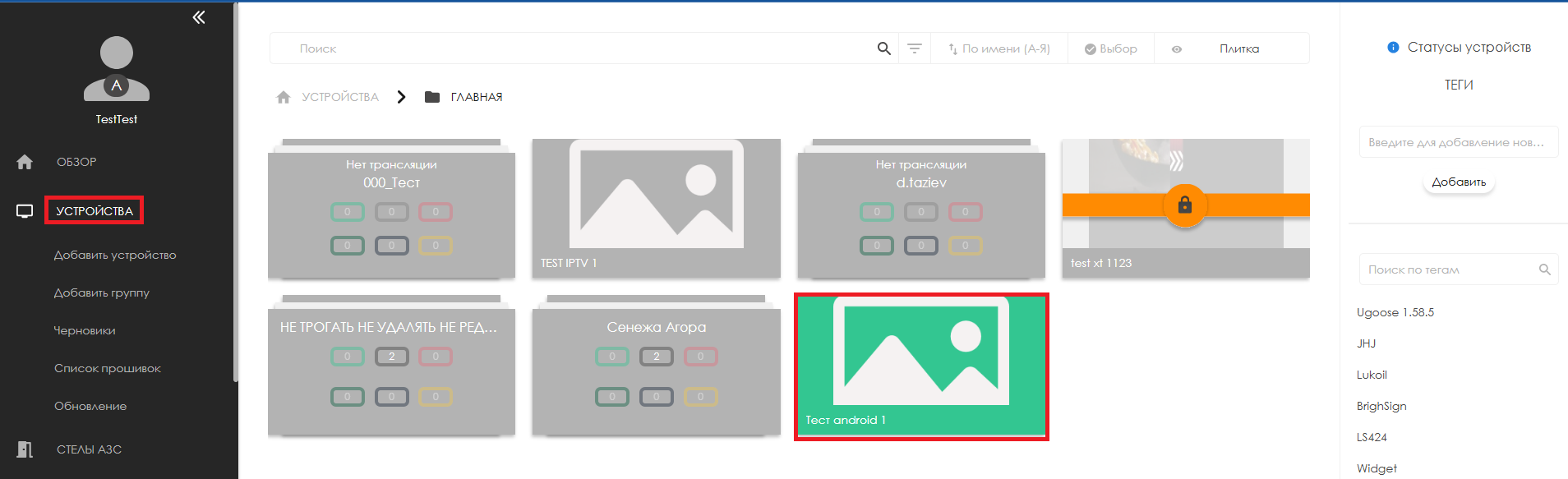Click the green counter badge on 000_Тест

[x=347, y=212]
